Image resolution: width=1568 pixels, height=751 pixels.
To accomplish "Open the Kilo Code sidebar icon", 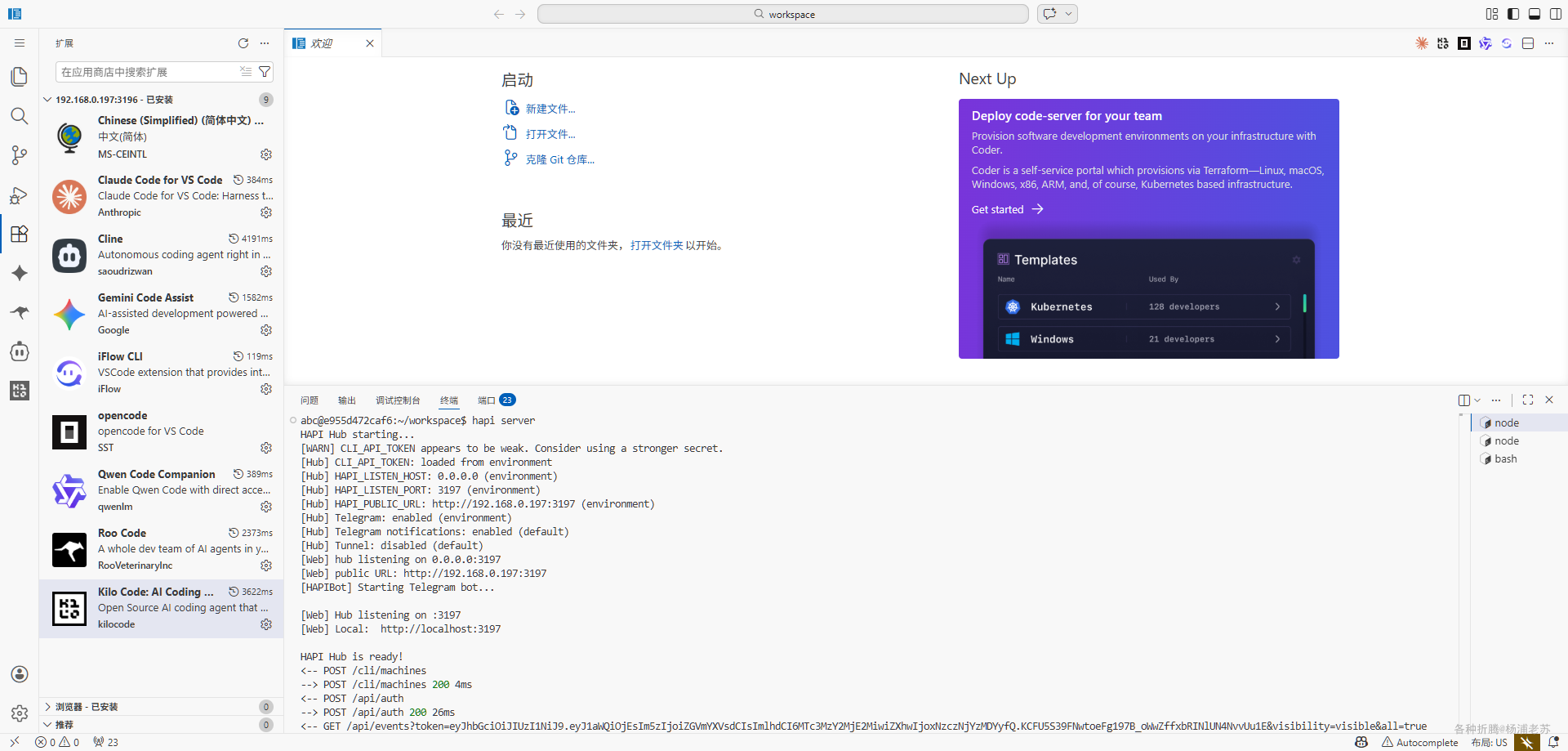I will 20,391.
